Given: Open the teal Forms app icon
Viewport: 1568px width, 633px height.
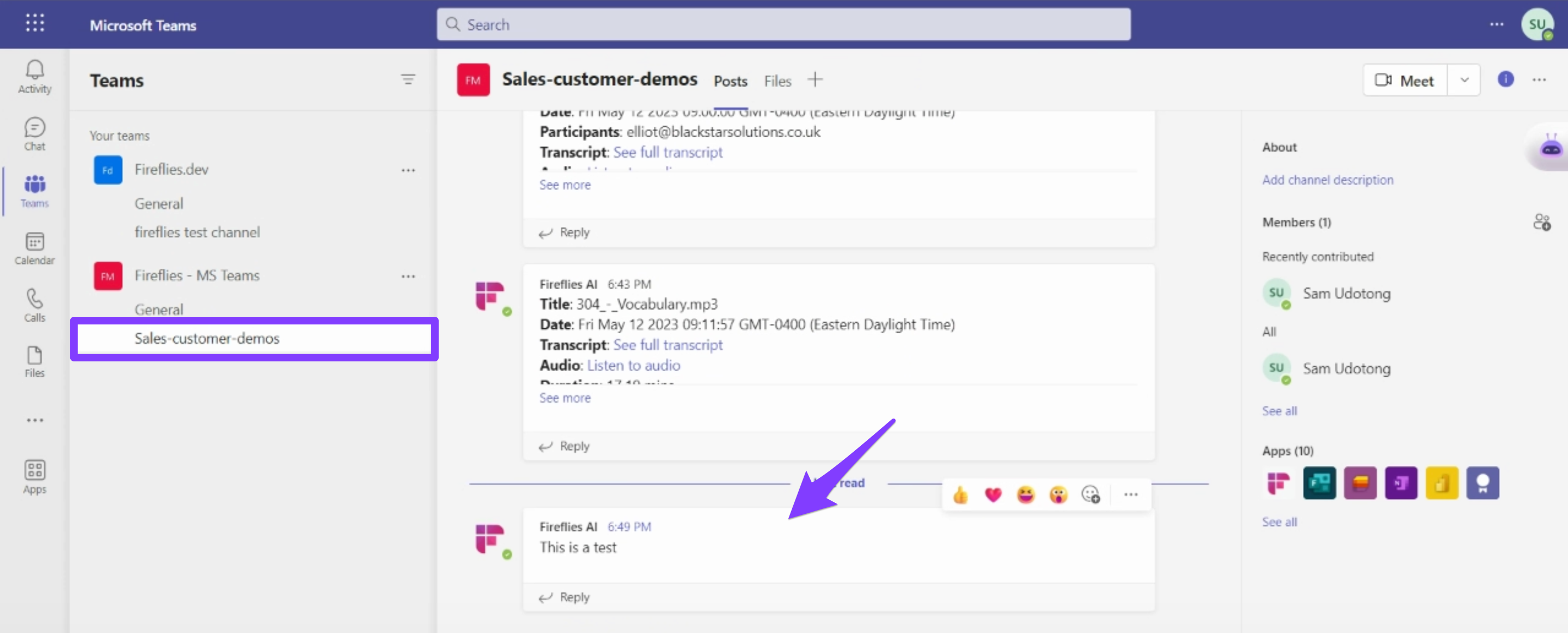Looking at the screenshot, I should tap(1319, 483).
